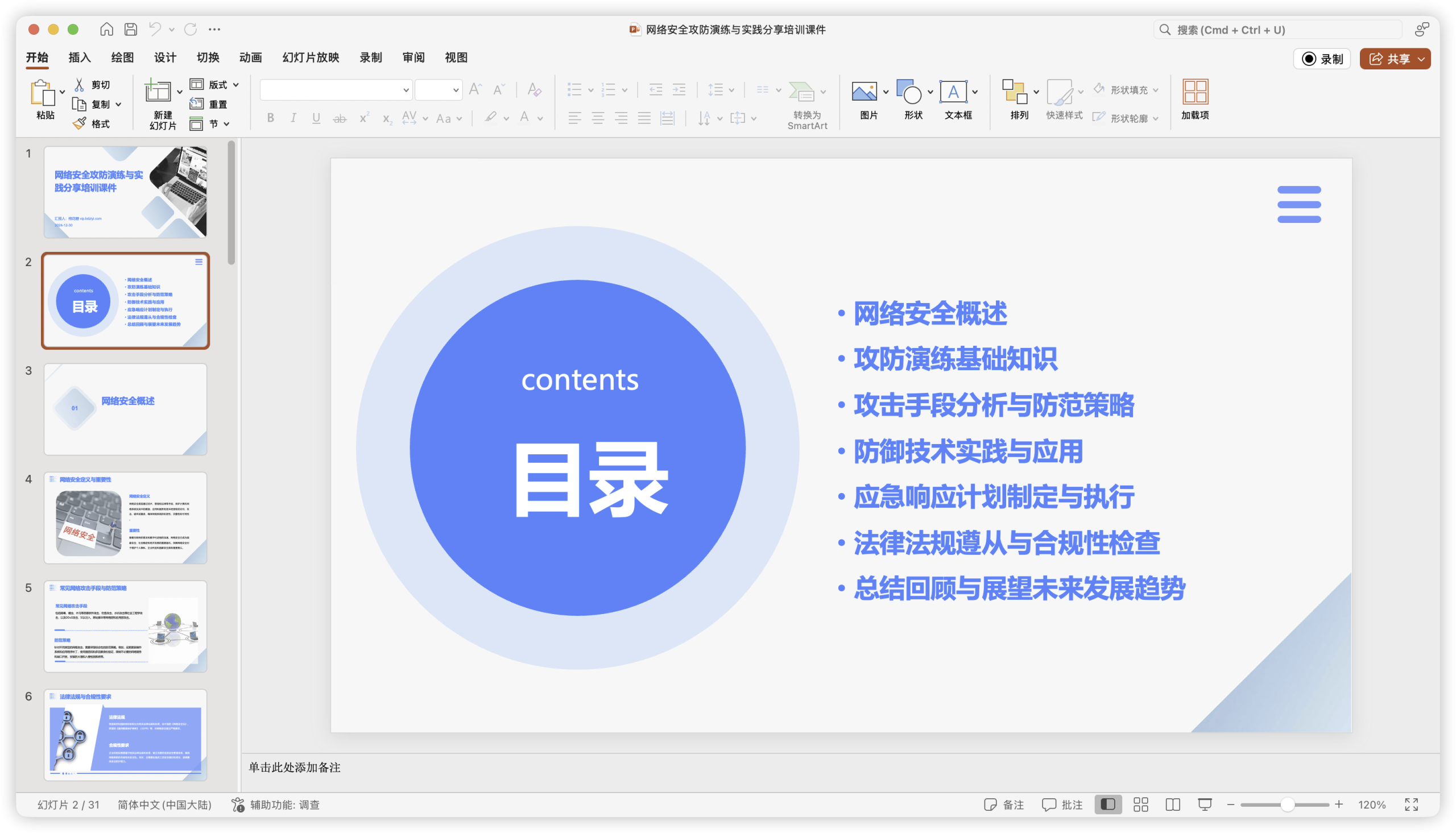Viewport: 1456px width, 833px height.
Task: Click the 共享 share button
Action: tap(1395, 59)
